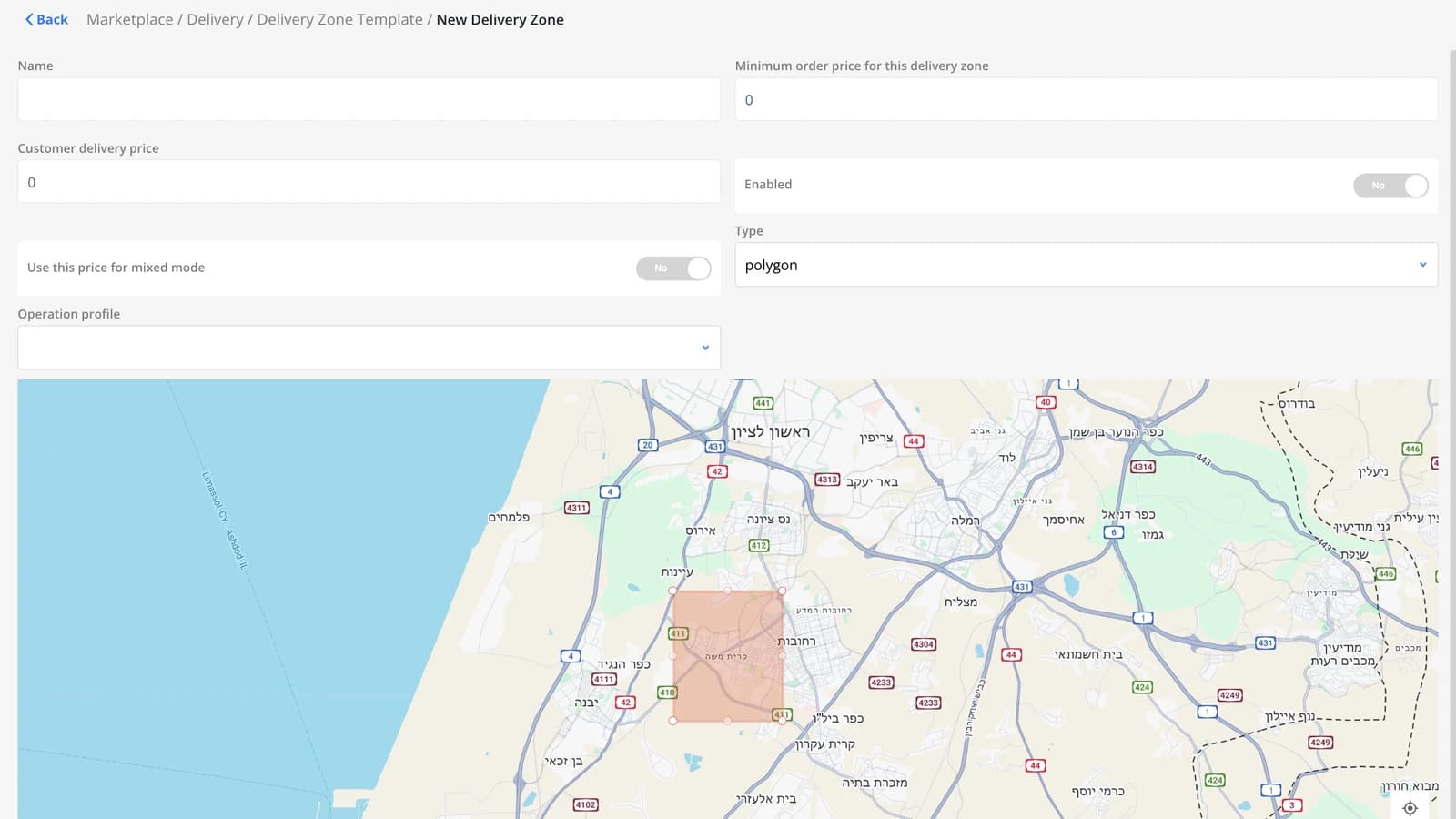Click the New Delivery Zone title text
This screenshot has height=819, width=1456.
click(500, 19)
